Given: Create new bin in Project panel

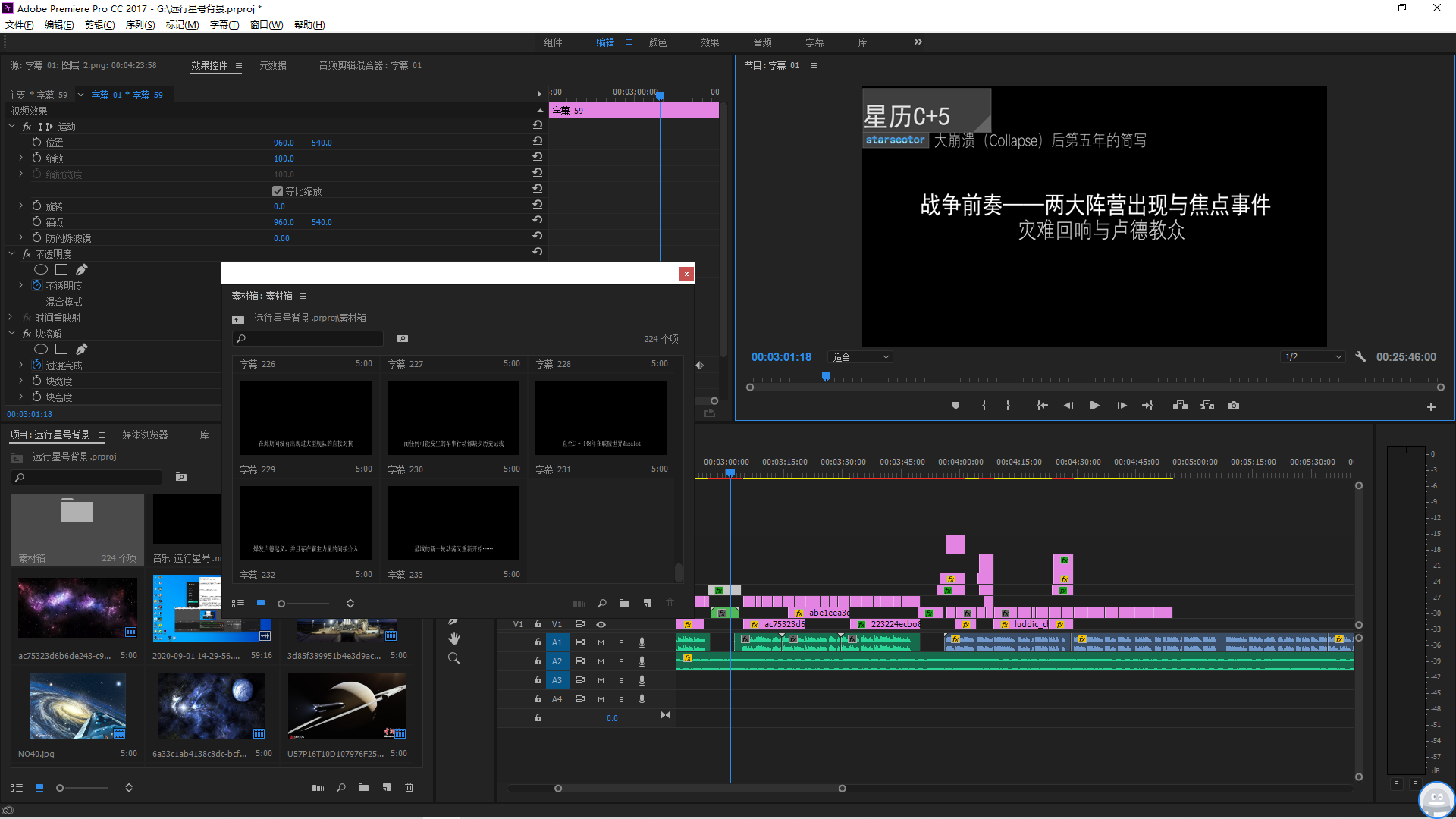Looking at the screenshot, I should coord(364,788).
